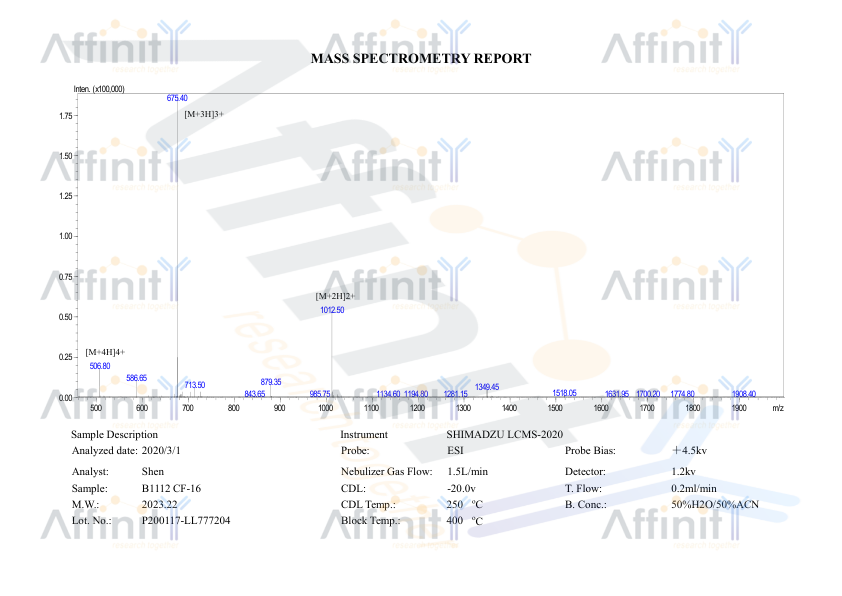The width and height of the screenshot is (842, 596).
Task: Select the 675.40 peak label
Action: point(177,98)
